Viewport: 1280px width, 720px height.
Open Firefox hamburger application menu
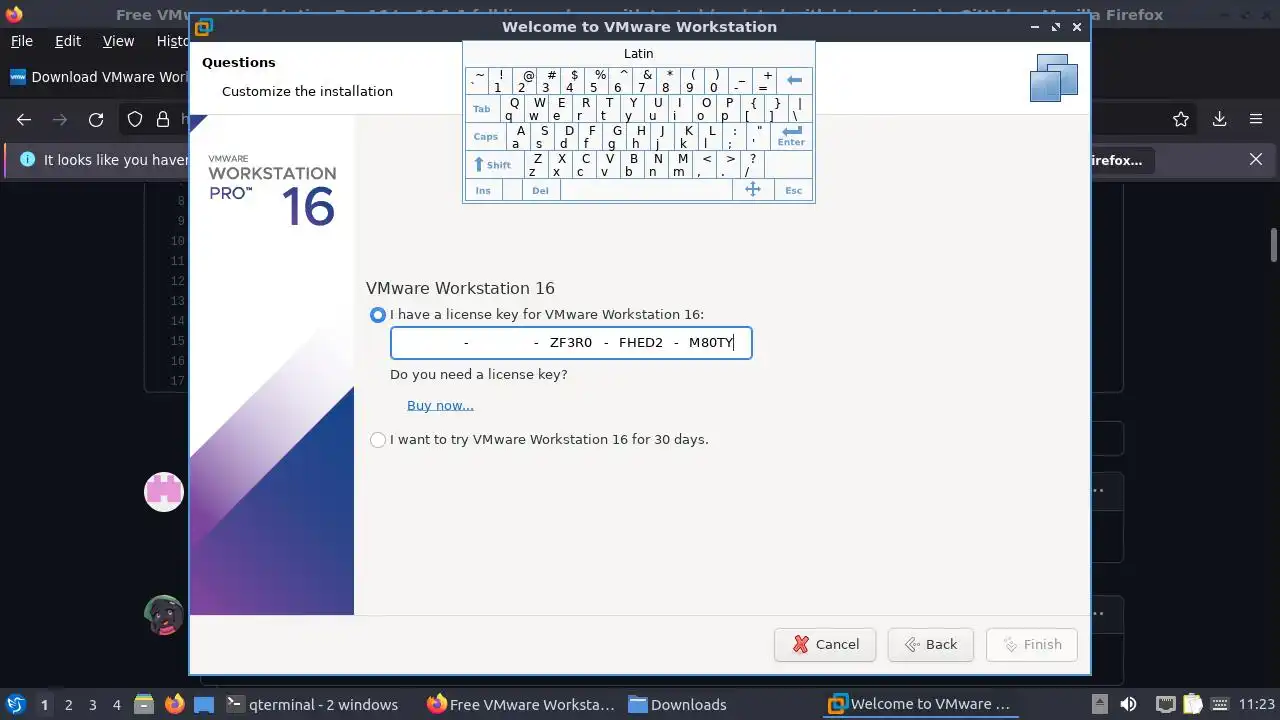(1256, 119)
